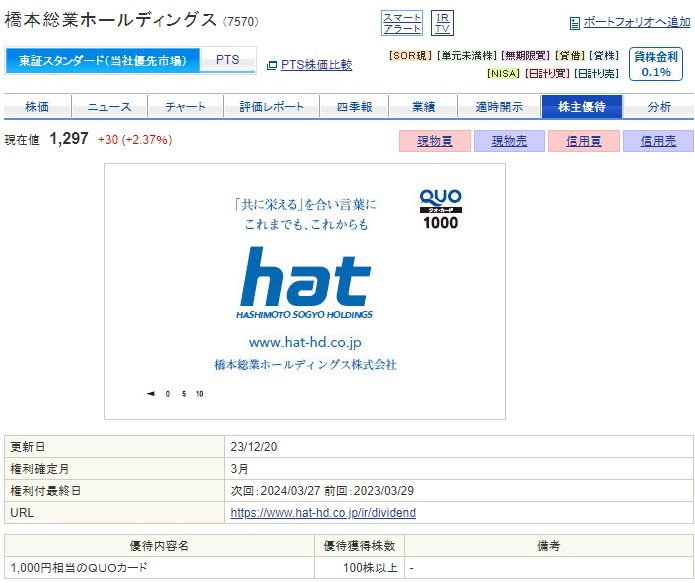Add stock via ポートフォリオへ追加 link
The width and height of the screenshot is (695, 583).
[x=636, y=22]
